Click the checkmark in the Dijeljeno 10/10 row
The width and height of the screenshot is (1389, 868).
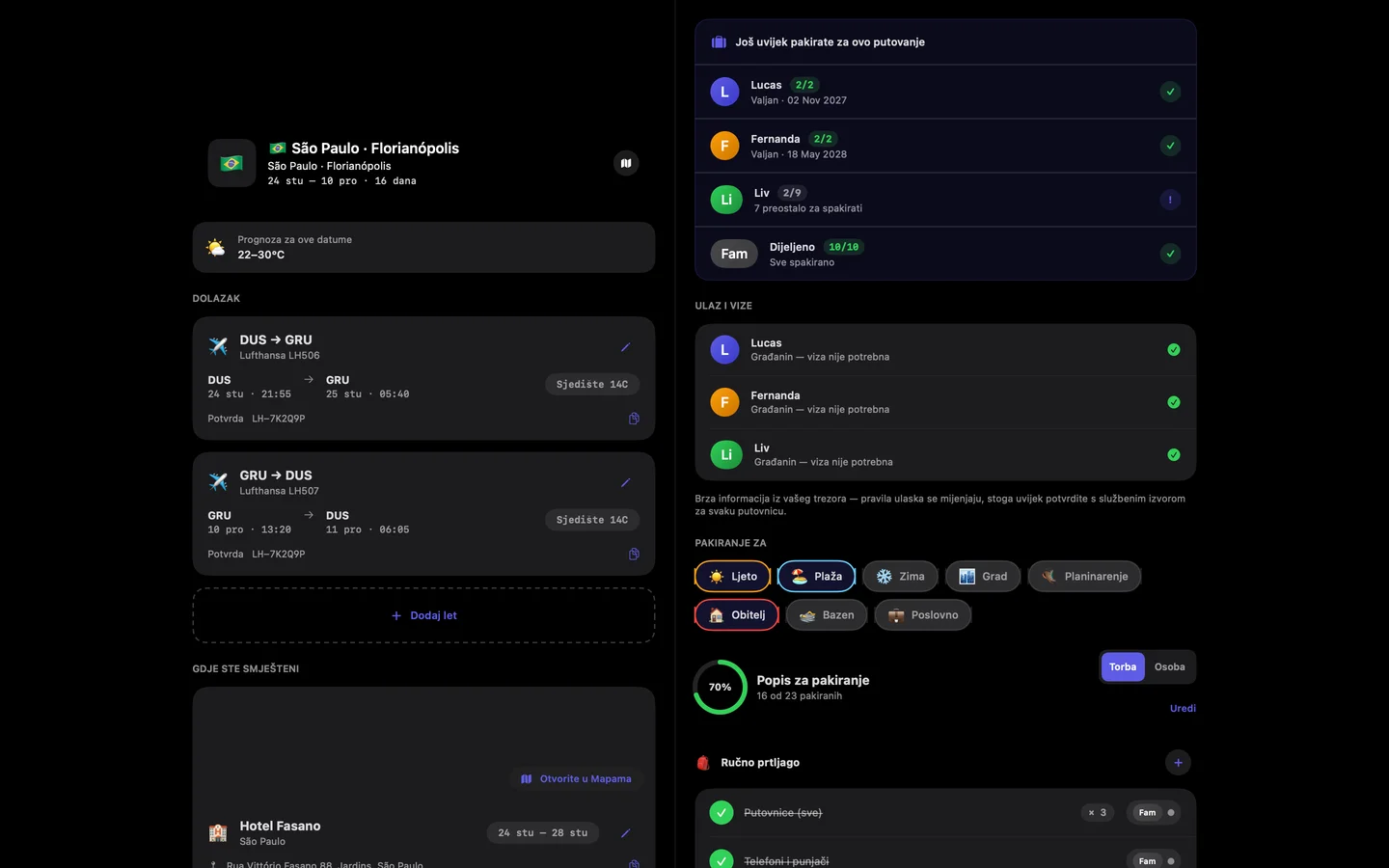coord(1170,254)
